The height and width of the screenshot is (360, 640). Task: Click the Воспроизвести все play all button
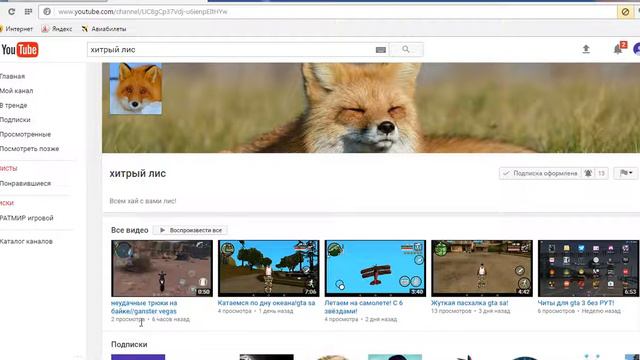pyautogui.click(x=191, y=230)
